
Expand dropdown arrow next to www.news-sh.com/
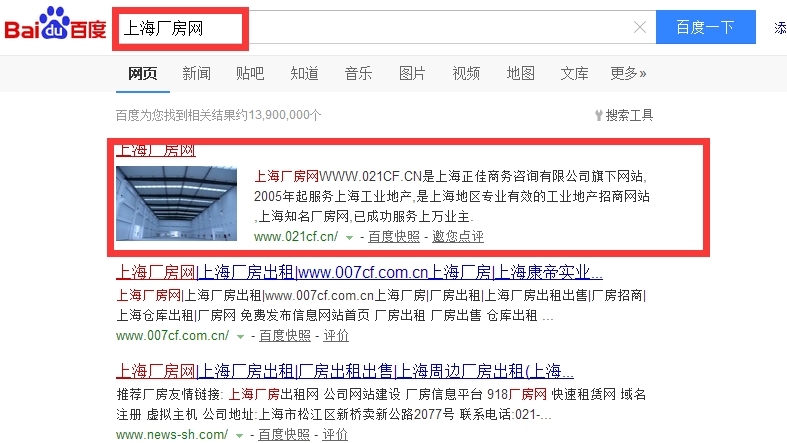pos(239,435)
